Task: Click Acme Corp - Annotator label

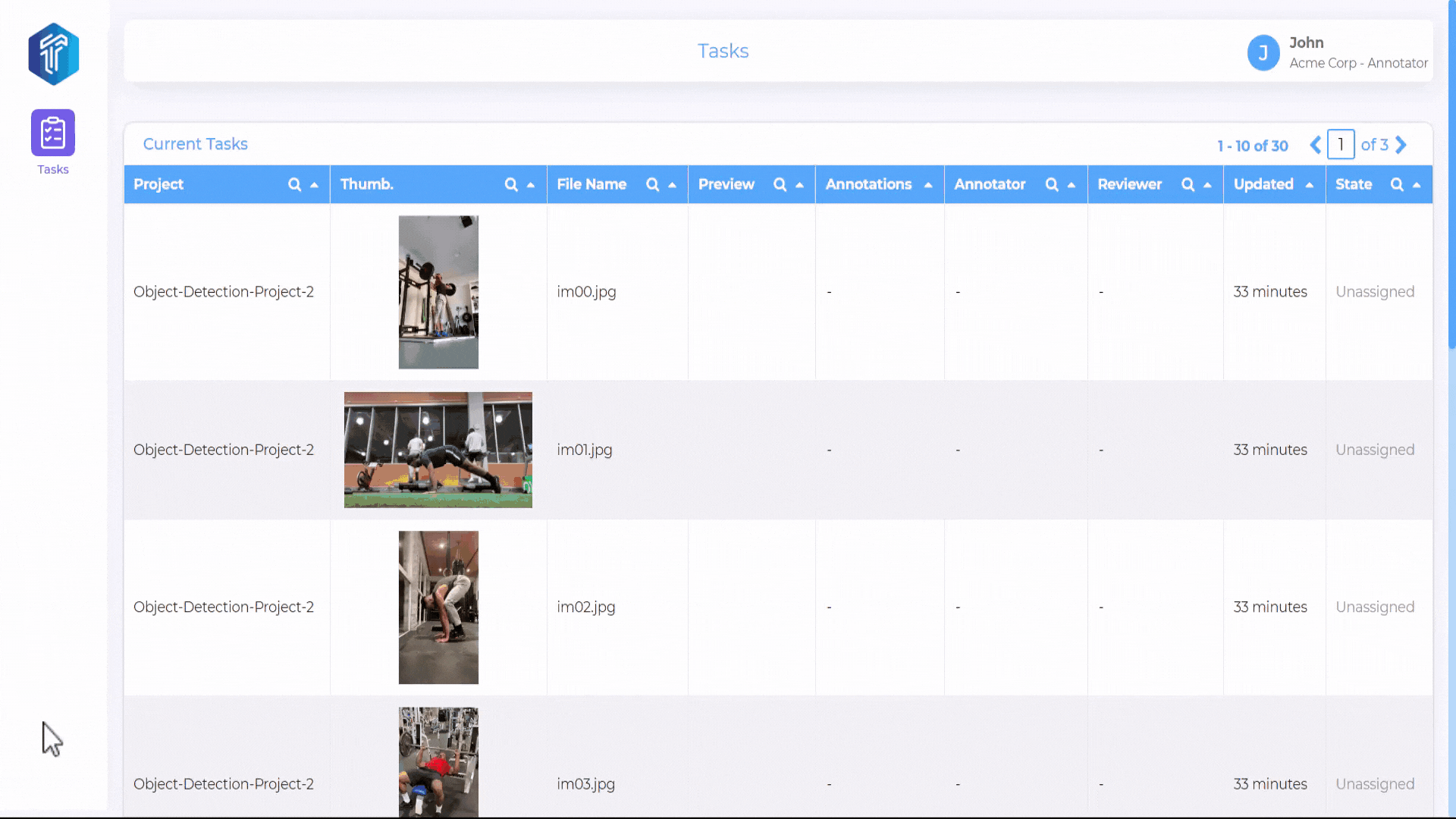Action: [1358, 63]
